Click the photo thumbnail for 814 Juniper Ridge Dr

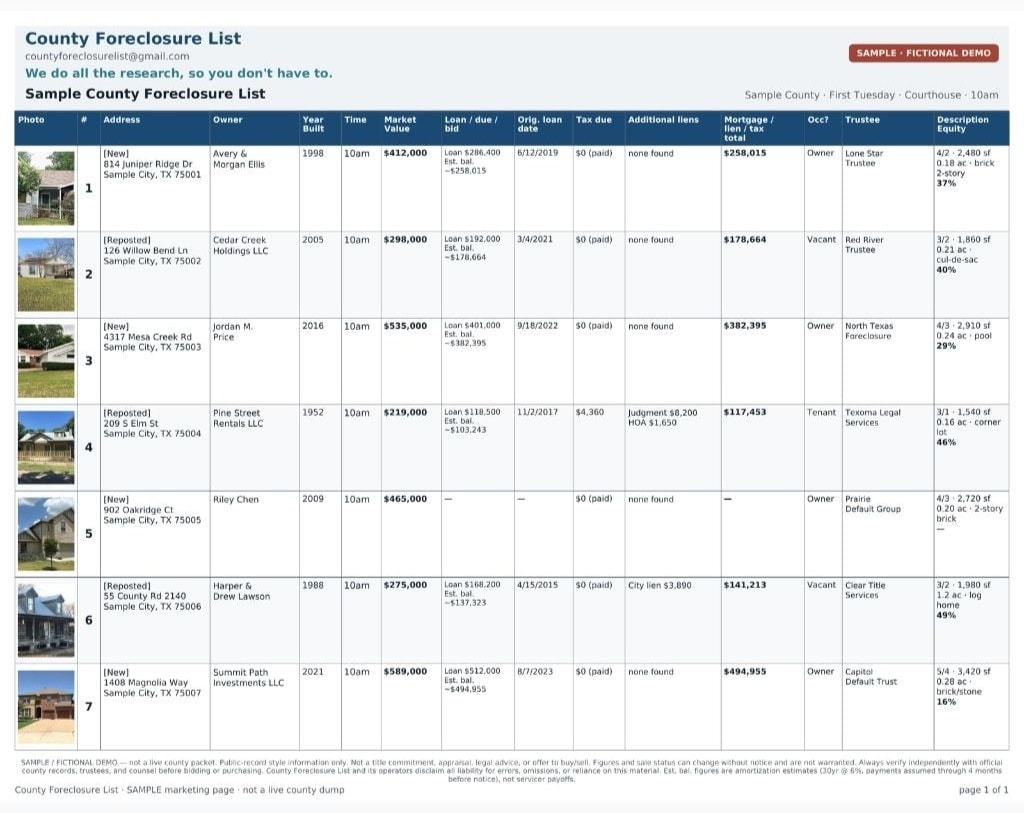pyautogui.click(x=46, y=188)
